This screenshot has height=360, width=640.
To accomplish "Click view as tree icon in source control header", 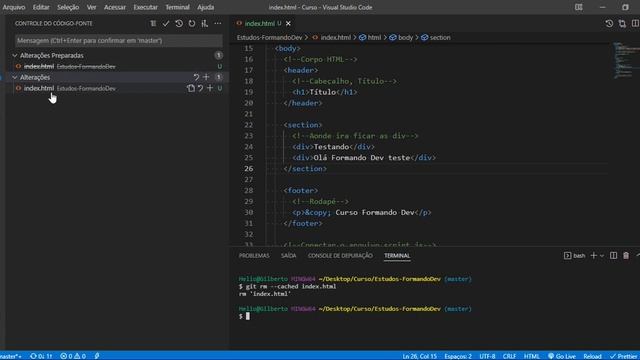I will pyautogui.click(x=153, y=24).
